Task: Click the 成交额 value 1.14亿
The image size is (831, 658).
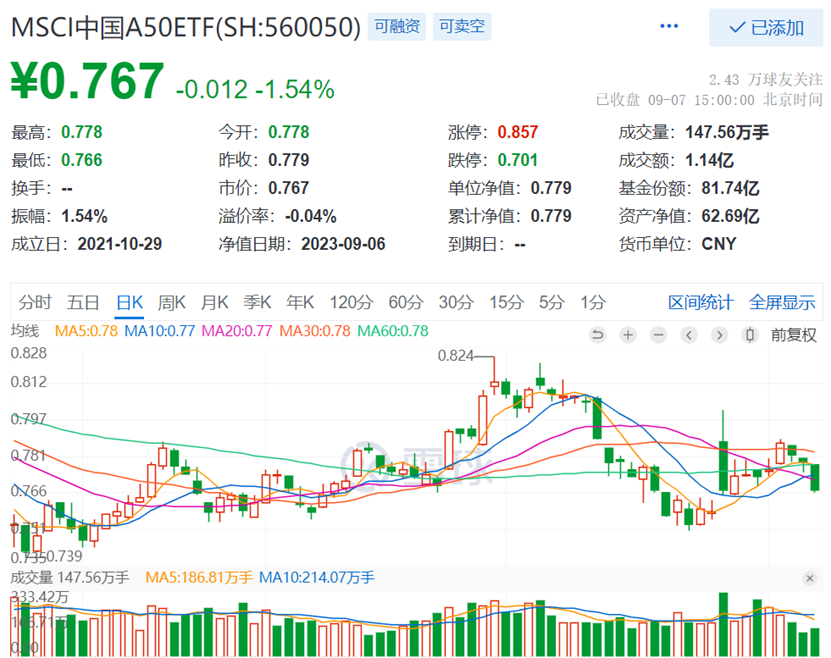Action: point(709,160)
